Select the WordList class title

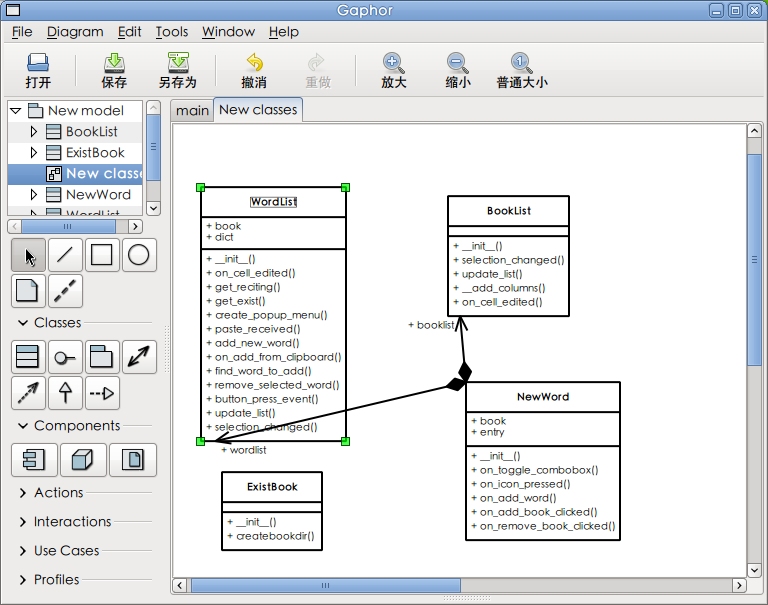[x=273, y=202]
